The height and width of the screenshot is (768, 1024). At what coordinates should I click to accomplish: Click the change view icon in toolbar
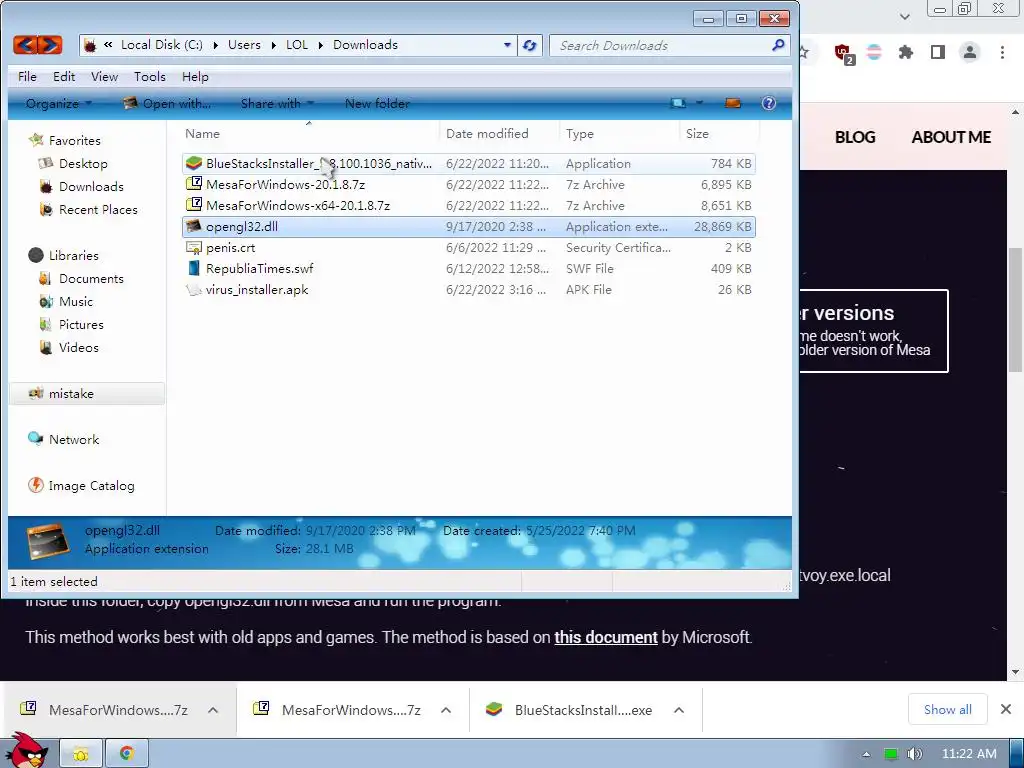(679, 103)
